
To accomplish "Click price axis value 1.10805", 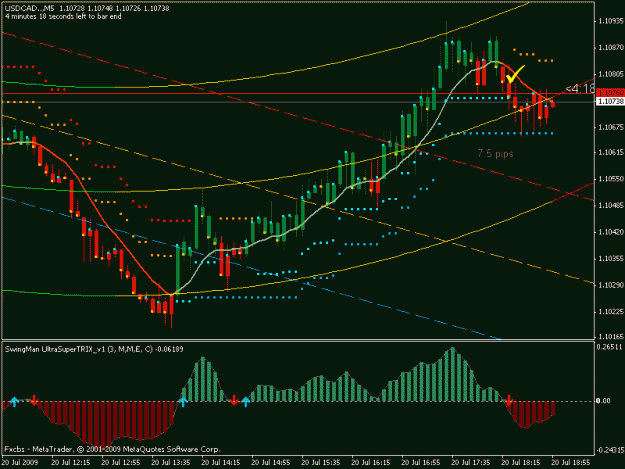I will pyautogui.click(x=611, y=74).
